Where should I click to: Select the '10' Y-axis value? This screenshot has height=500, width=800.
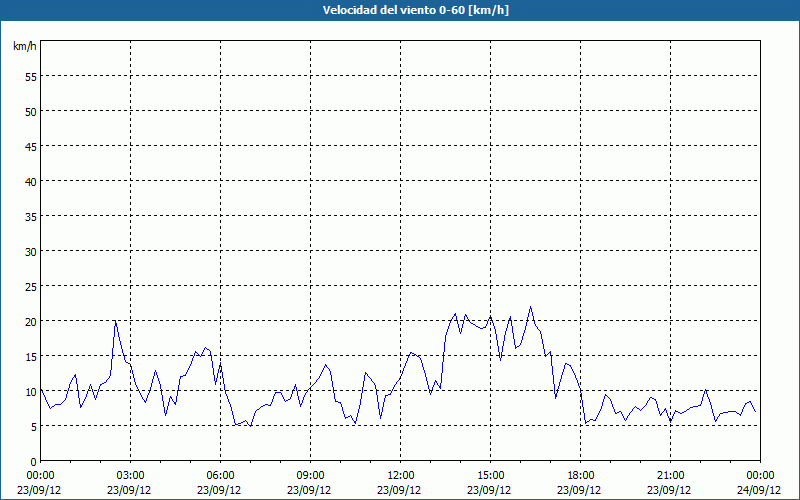pyautogui.click(x=31, y=392)
